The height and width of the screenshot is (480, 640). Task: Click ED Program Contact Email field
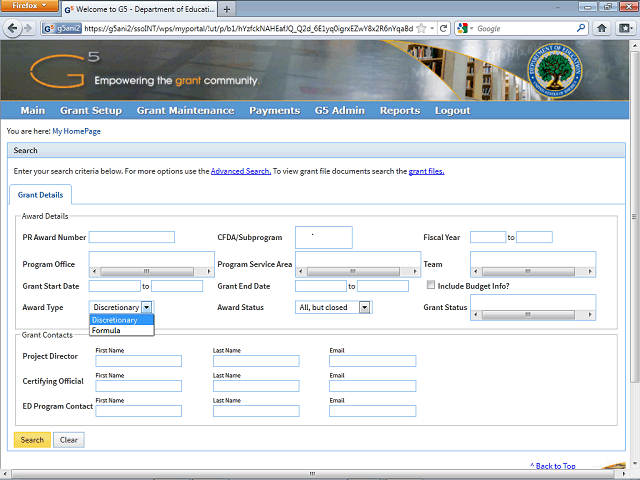click(x=373, y=411)
